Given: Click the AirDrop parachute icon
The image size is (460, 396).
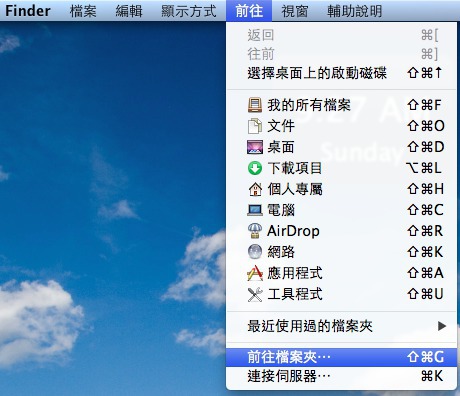Looking at the screenshot, I should click(x=255, y=231).
